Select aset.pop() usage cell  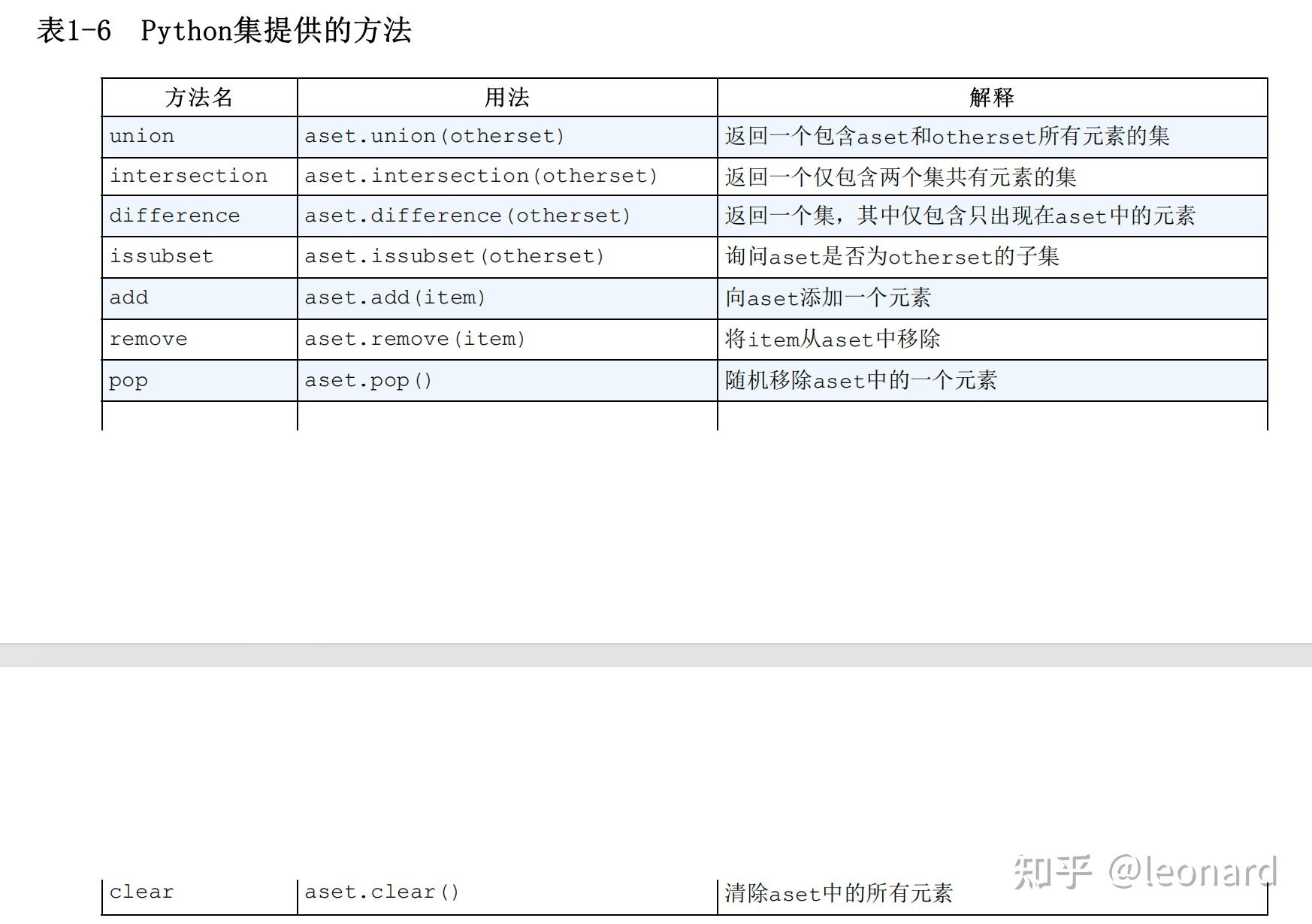pyautogui.click(x=369, y=380)
